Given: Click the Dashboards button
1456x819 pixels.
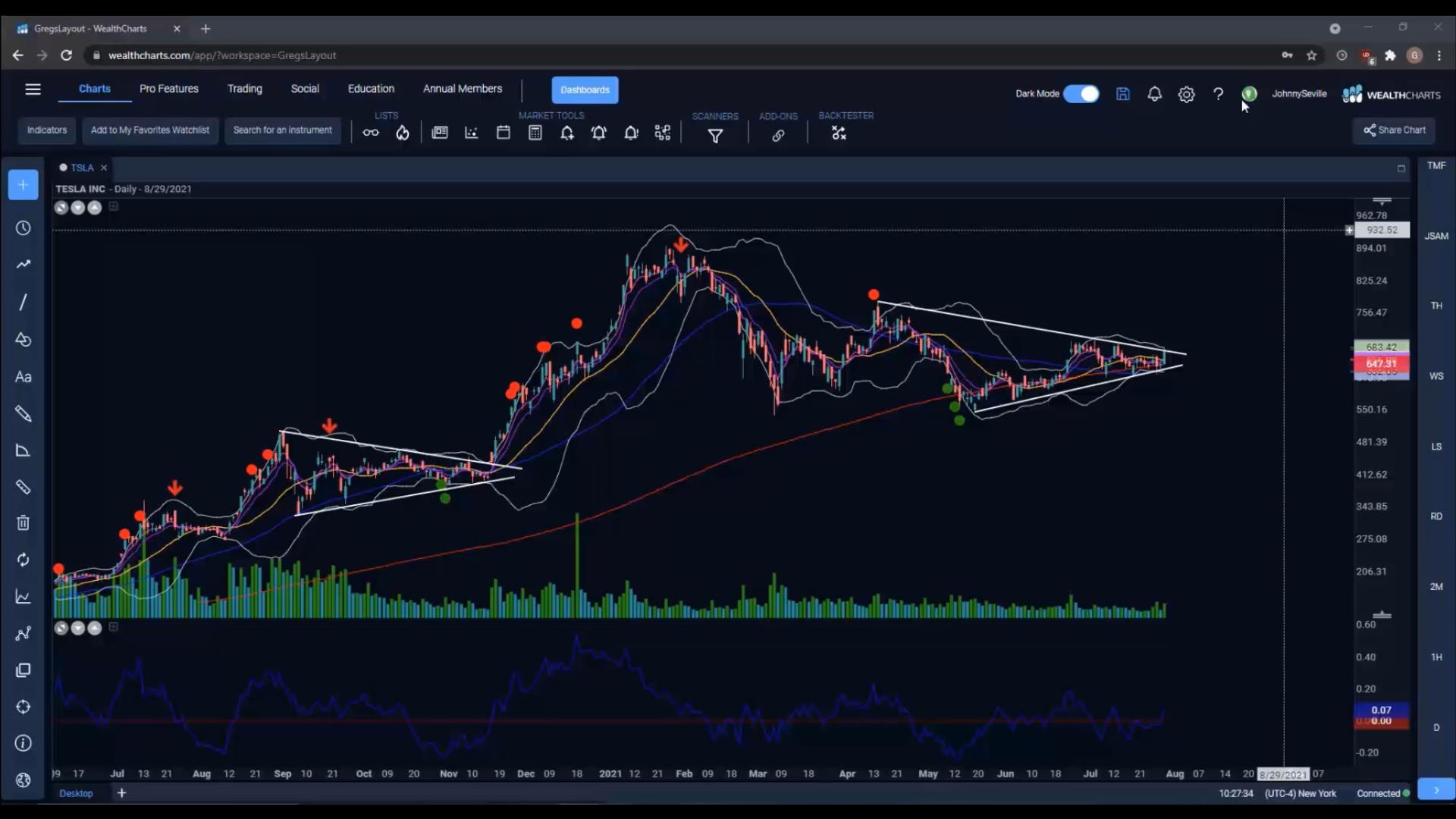Looking at the screenshot, I should (x=585, y=89).
